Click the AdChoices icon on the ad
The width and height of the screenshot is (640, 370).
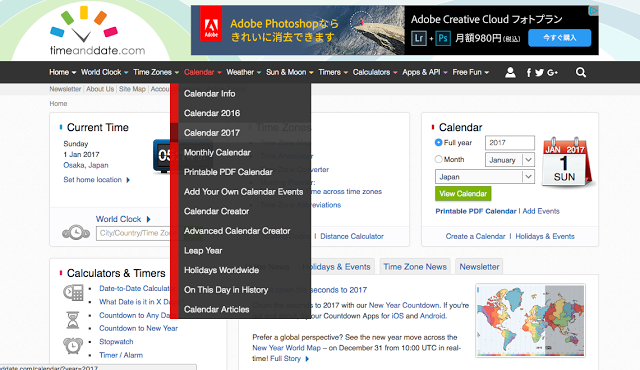[x=594, y=10]
